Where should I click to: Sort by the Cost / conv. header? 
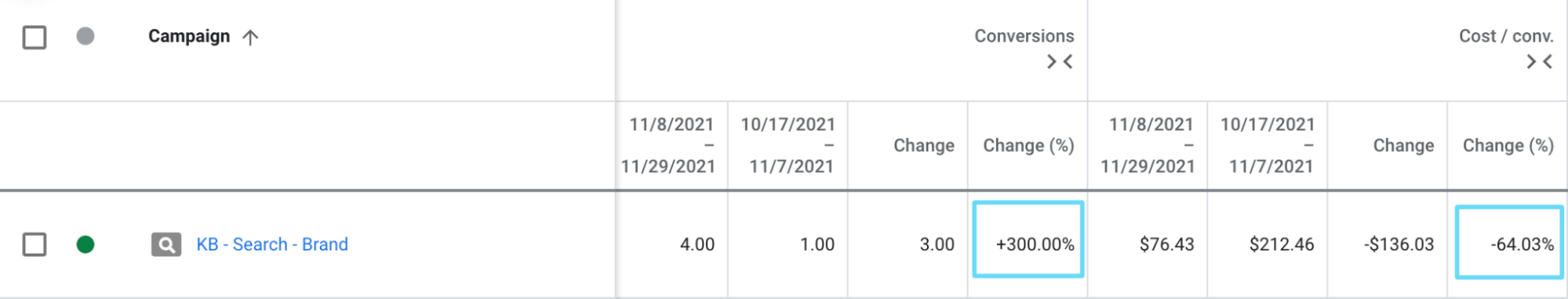1506,36
